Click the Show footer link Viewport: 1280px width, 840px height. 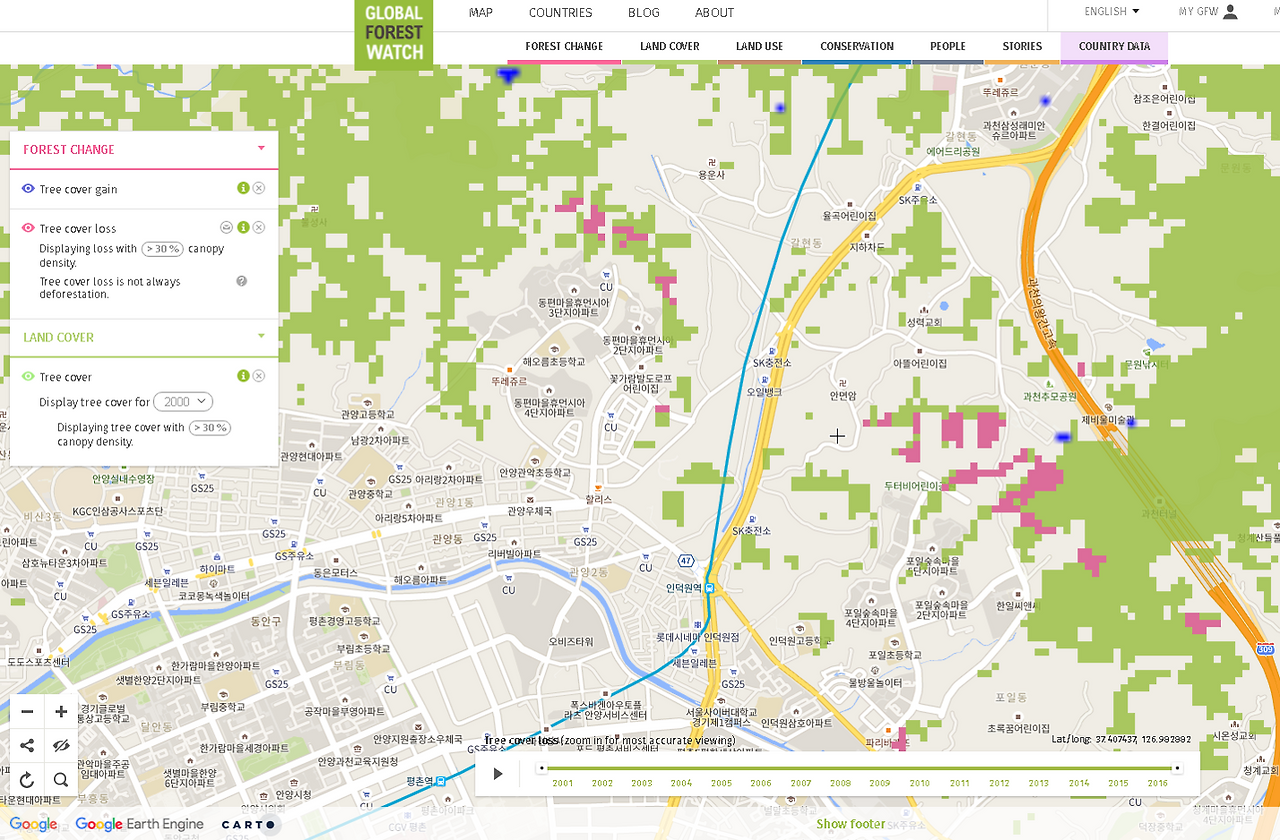point(851,824)
